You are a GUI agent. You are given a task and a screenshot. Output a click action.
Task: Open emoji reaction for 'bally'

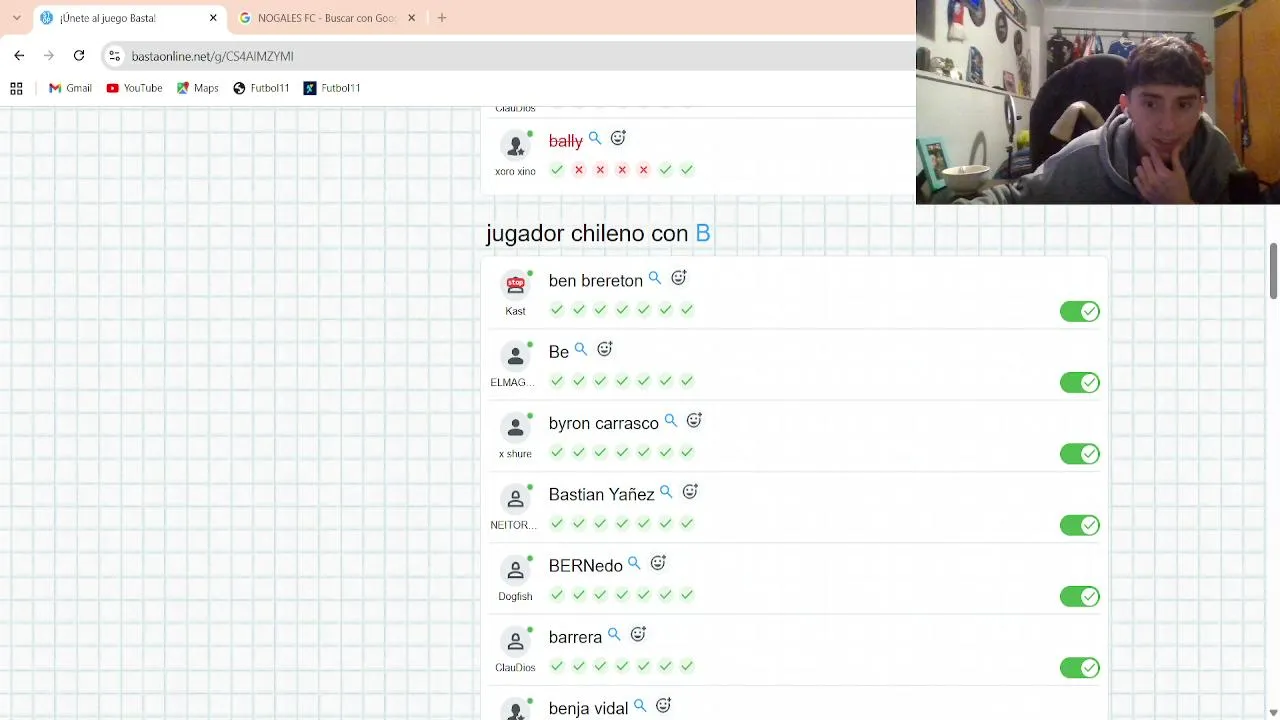(618, 137)
